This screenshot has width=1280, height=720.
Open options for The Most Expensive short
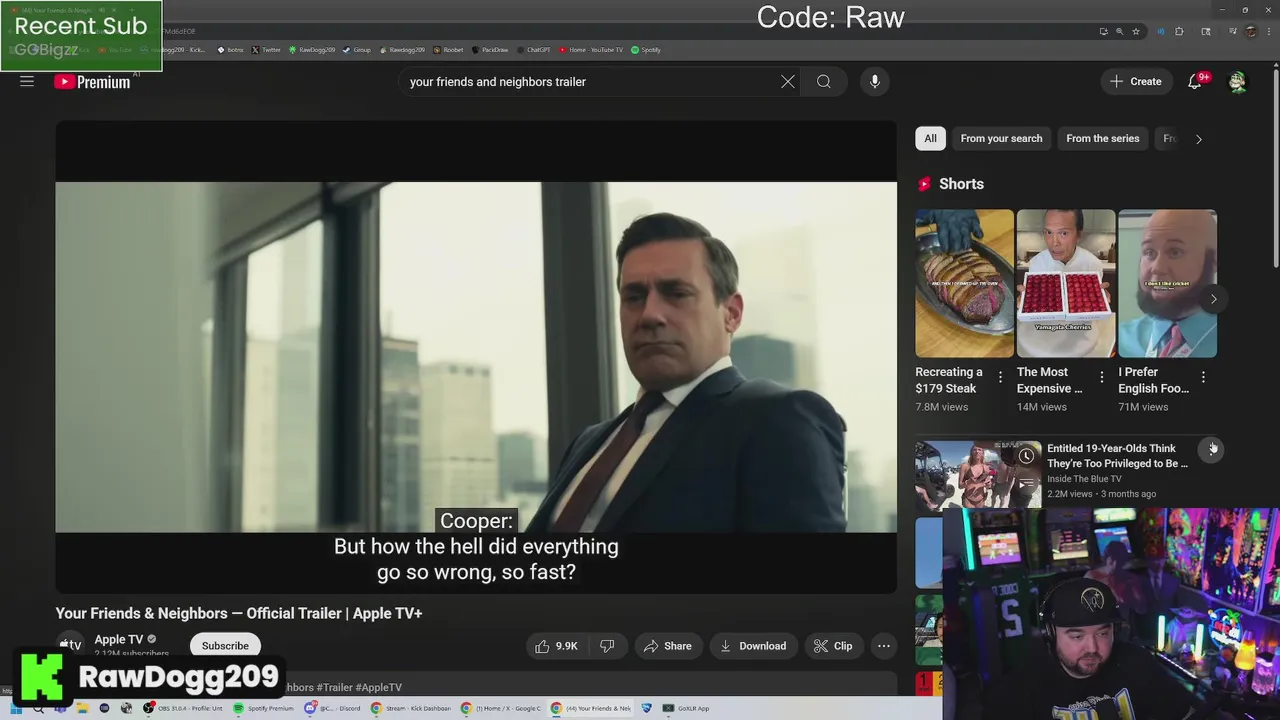pyautogui.click(x=1102, y=378)
